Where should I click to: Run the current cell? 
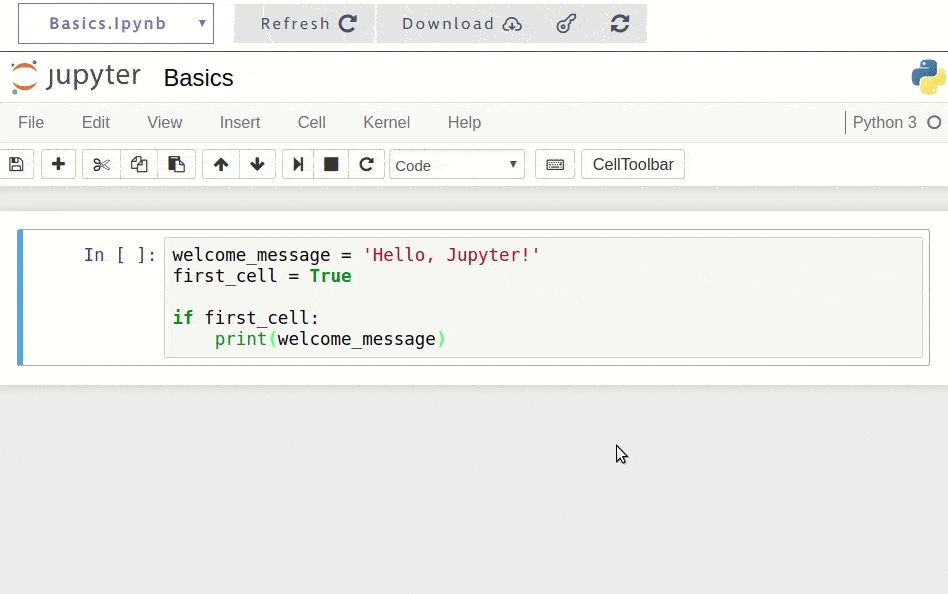(x=297, y=164)
